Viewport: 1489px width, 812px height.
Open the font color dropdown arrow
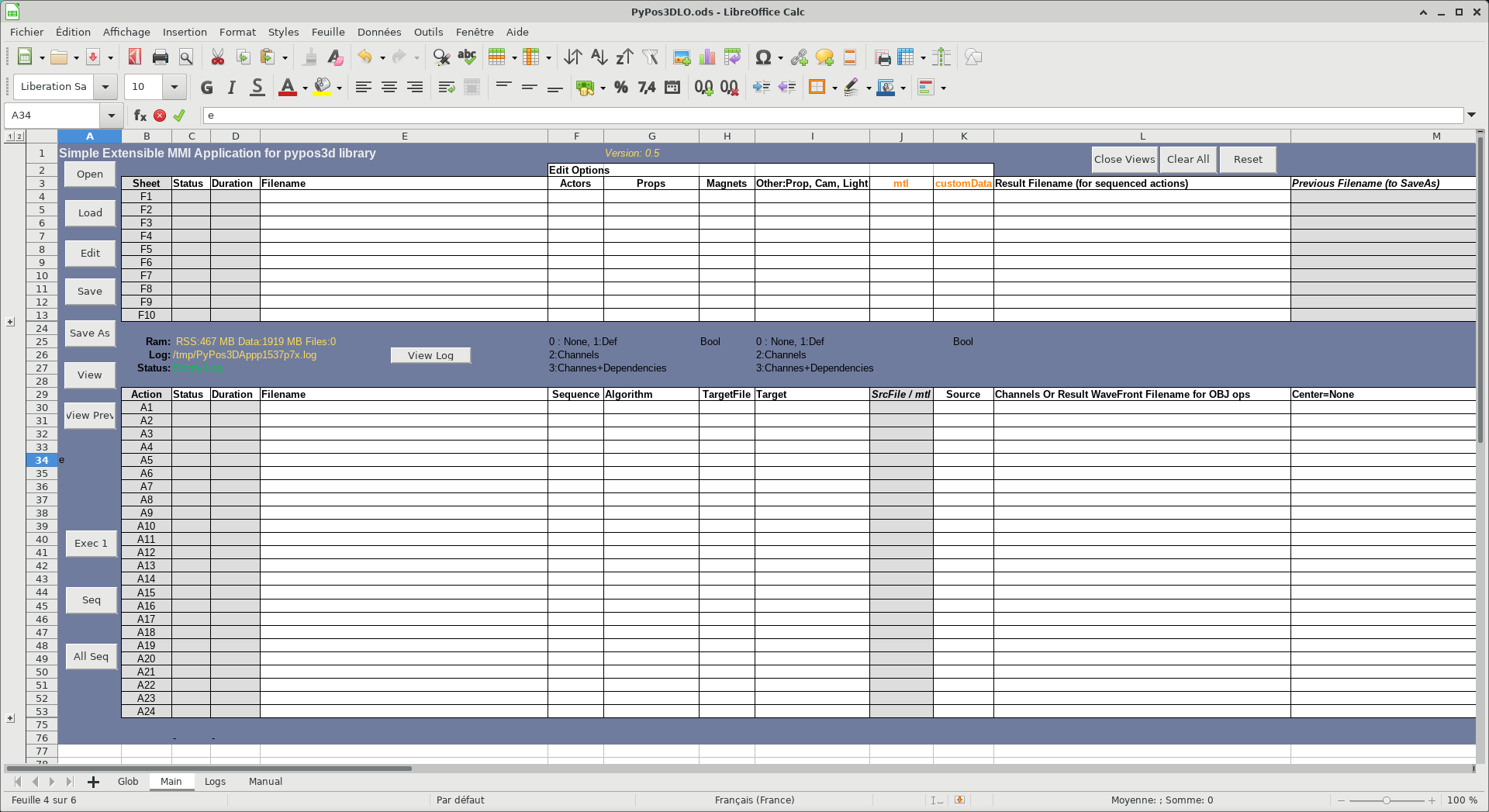(304, 88)
